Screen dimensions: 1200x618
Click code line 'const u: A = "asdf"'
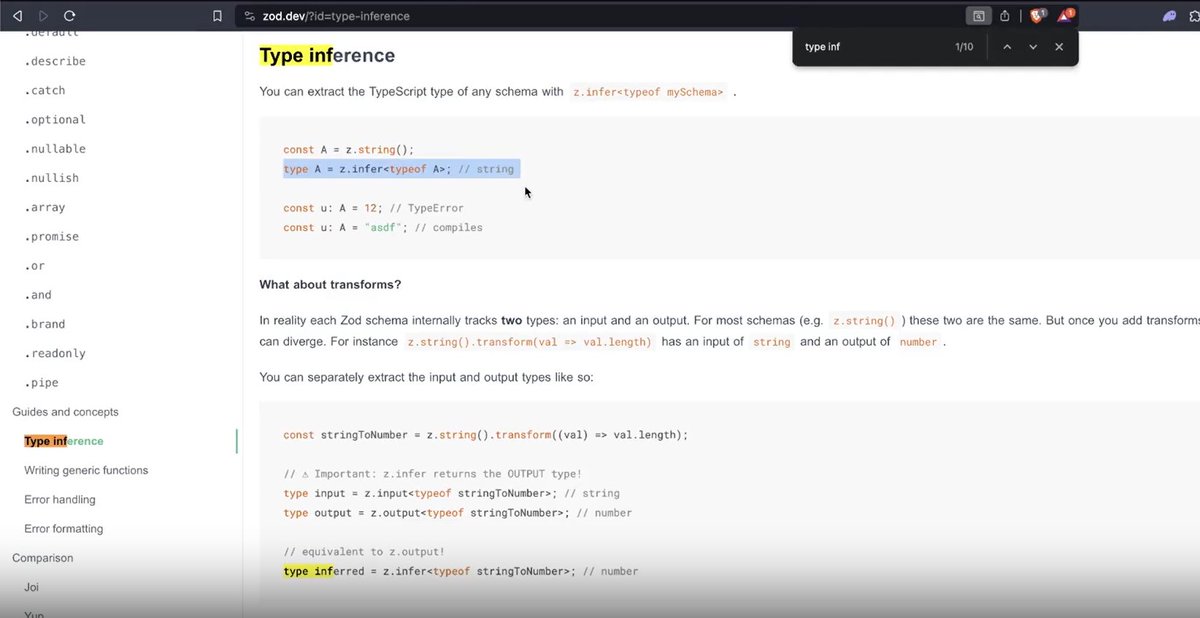pos(383,227)
